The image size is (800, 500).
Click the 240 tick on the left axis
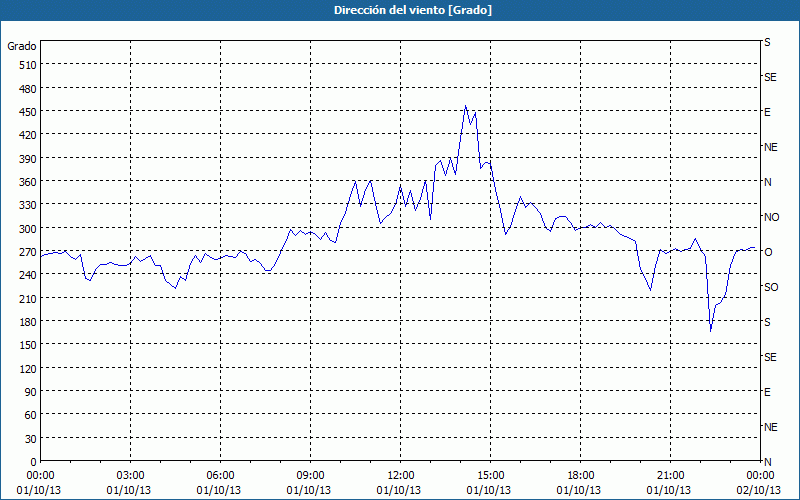pos(28,275)
